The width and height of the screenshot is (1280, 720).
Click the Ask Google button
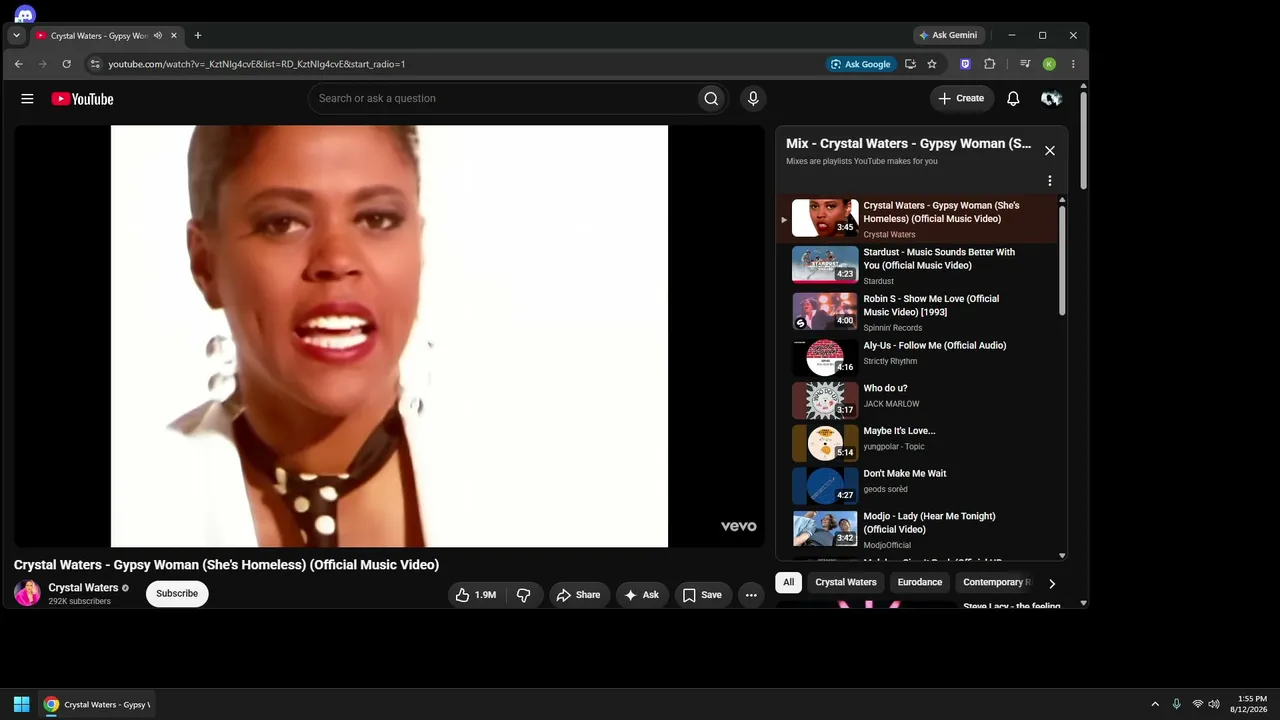pyautogui.click(x=860, y=64)
